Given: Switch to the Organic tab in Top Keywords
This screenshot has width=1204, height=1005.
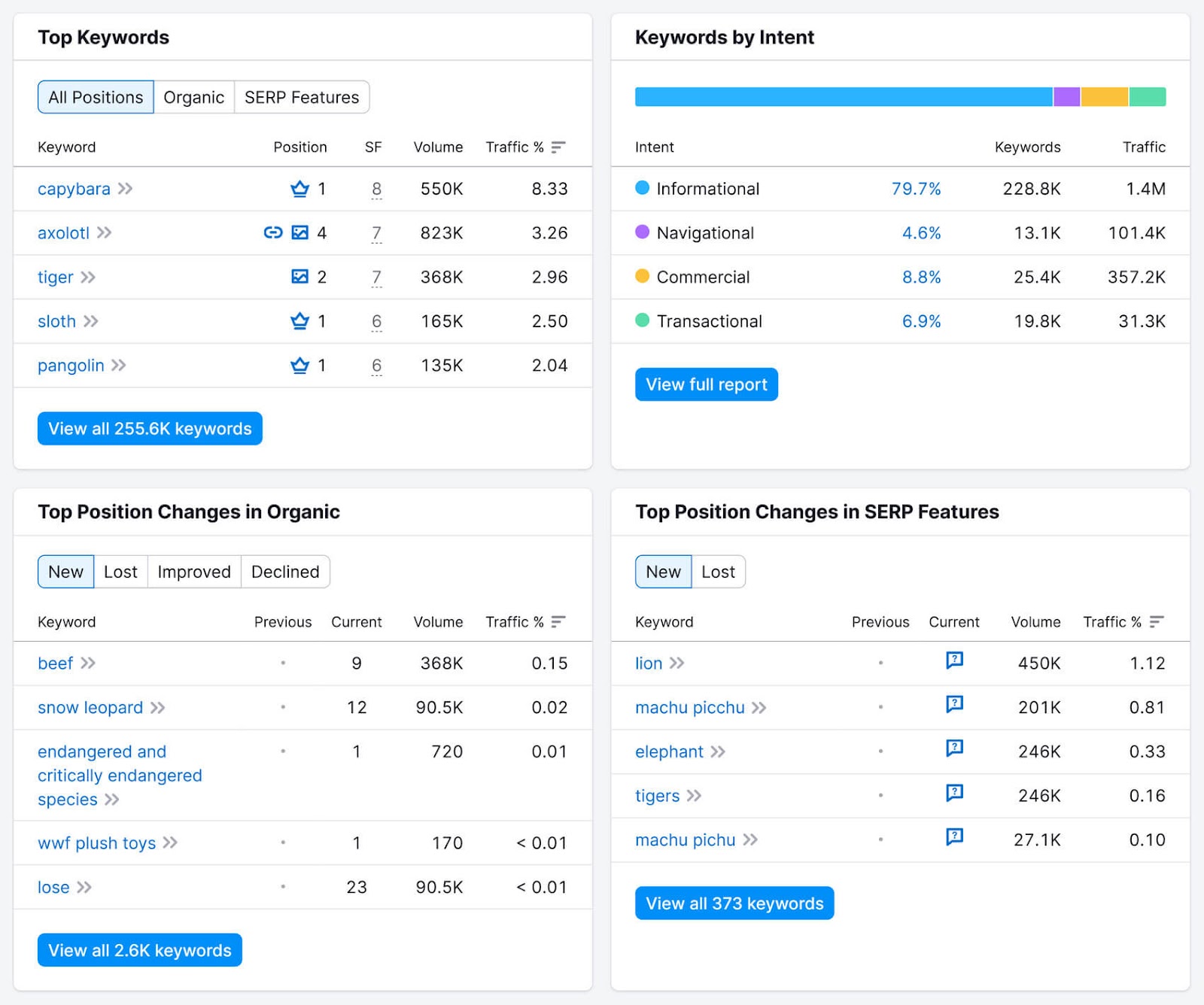Looking at the screenshot, I should click(x=194, y=97).
